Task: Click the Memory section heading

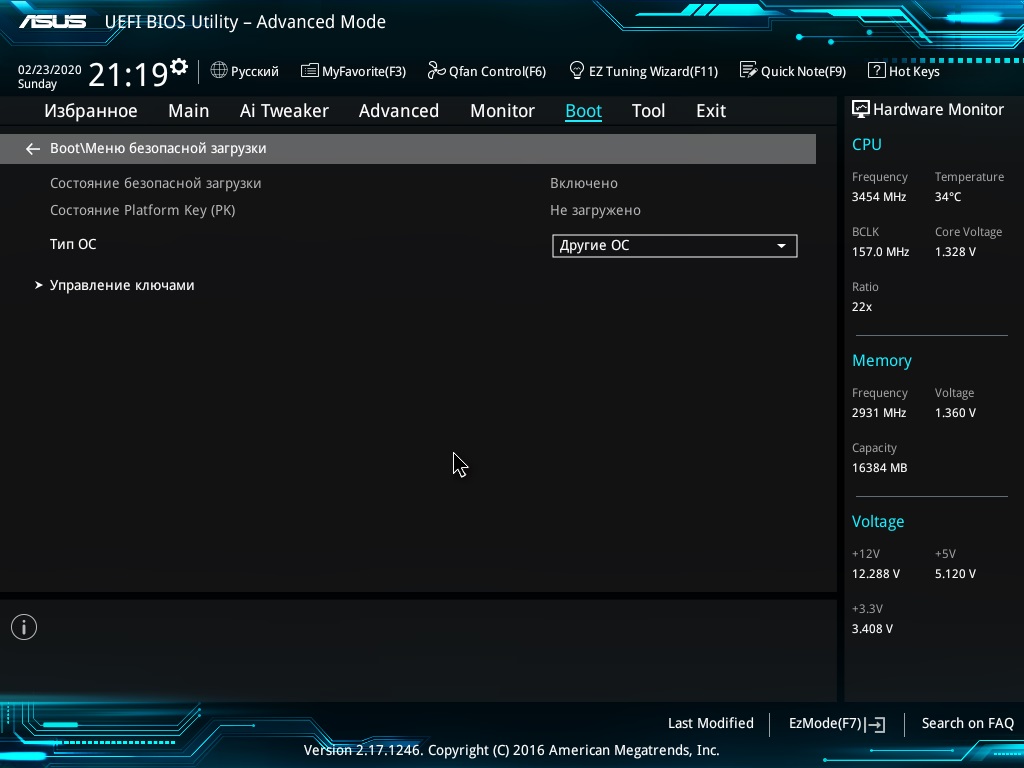Action: coord(882,360)
